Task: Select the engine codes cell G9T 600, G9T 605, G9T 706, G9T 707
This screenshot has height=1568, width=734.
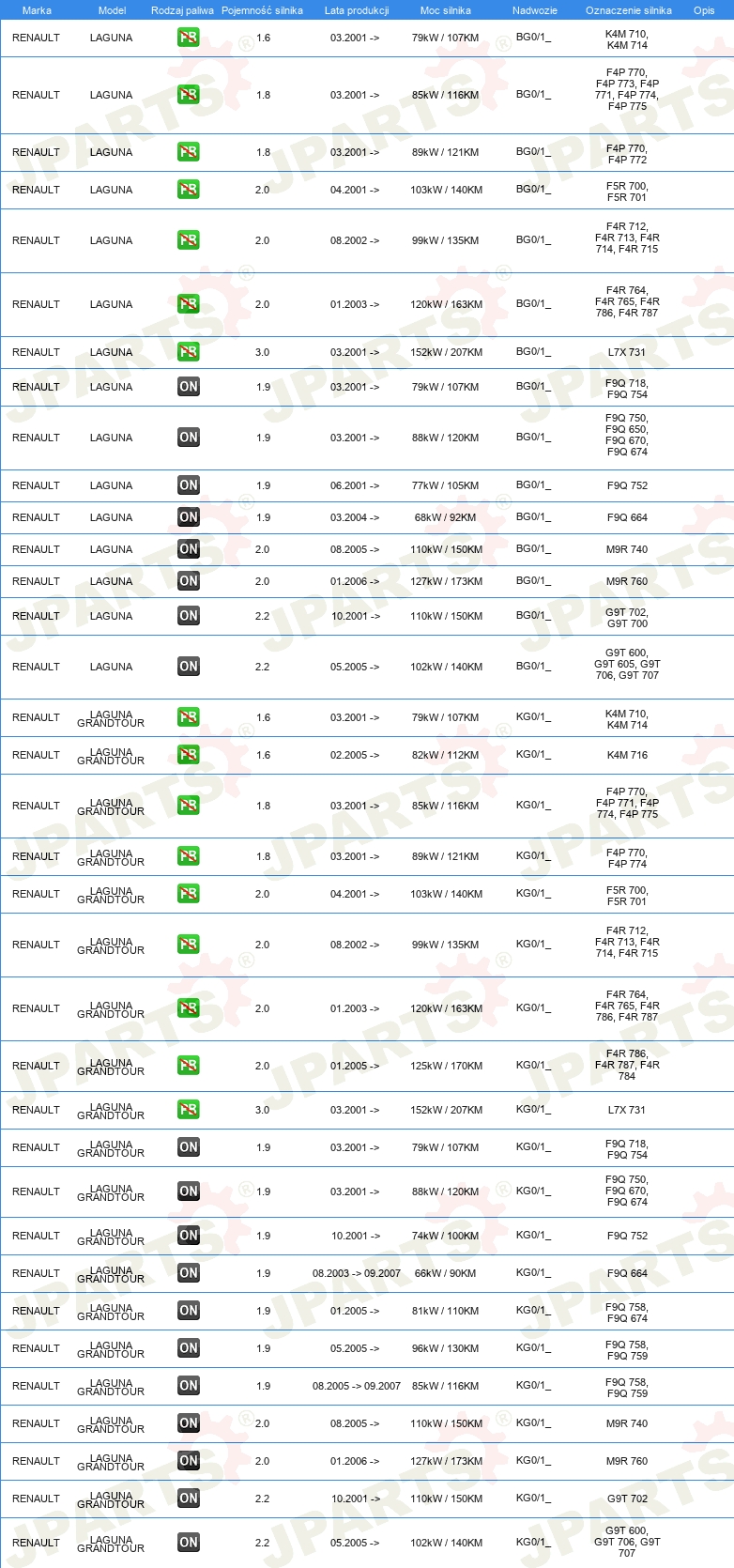Action: pos(627,664)
